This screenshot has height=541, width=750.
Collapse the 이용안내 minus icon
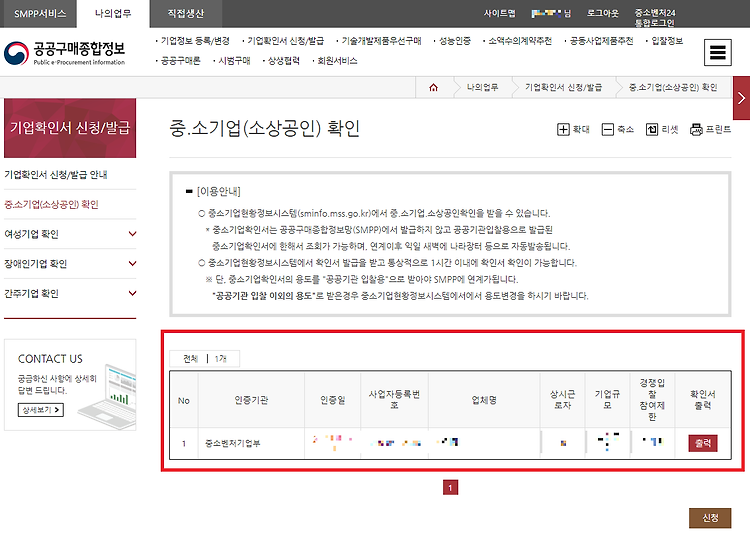189,192
